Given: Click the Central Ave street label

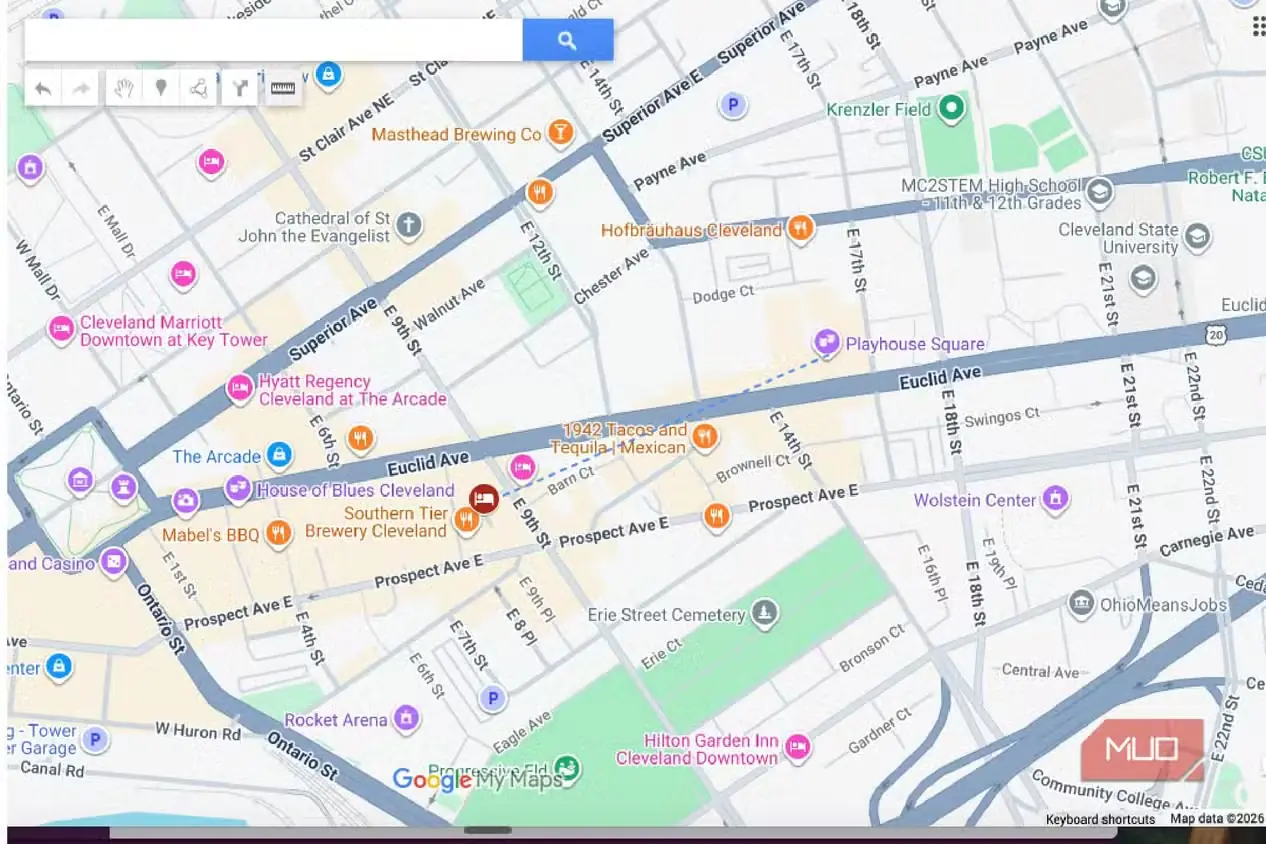Looking at the screenshot, I should [x=1040, y=671].
